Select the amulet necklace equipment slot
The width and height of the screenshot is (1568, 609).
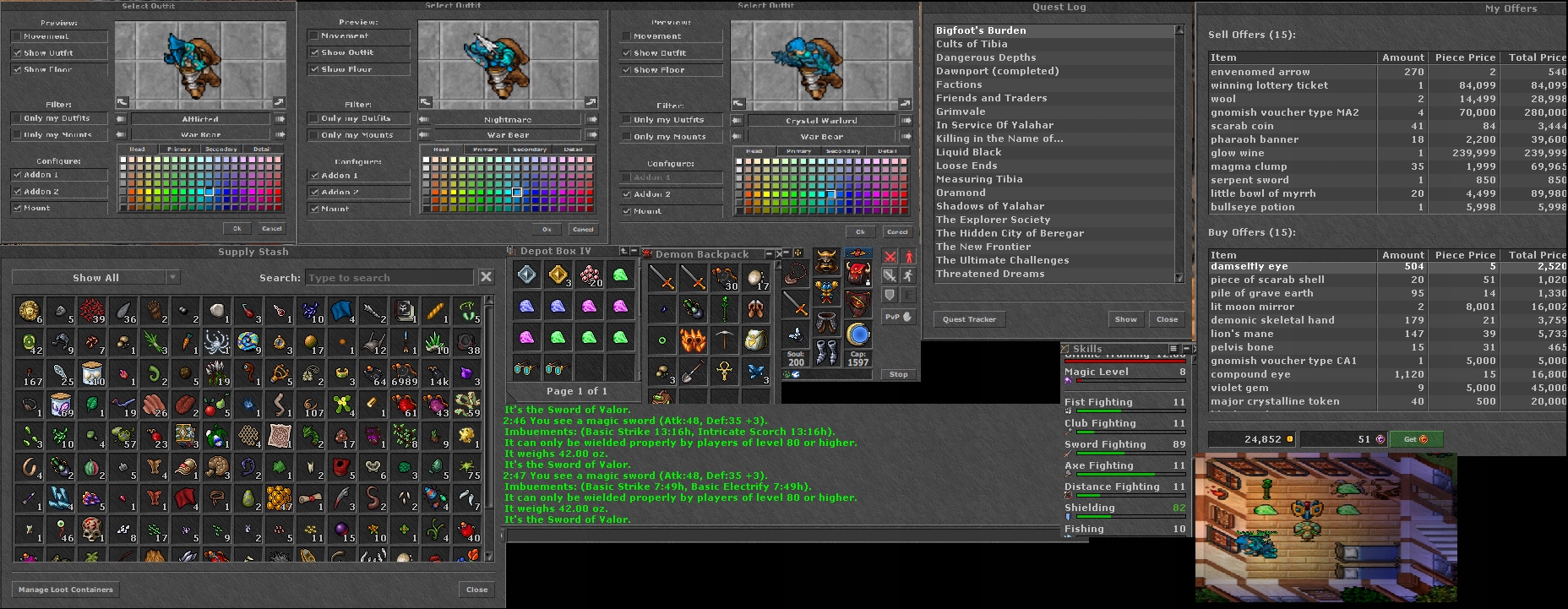795,274
